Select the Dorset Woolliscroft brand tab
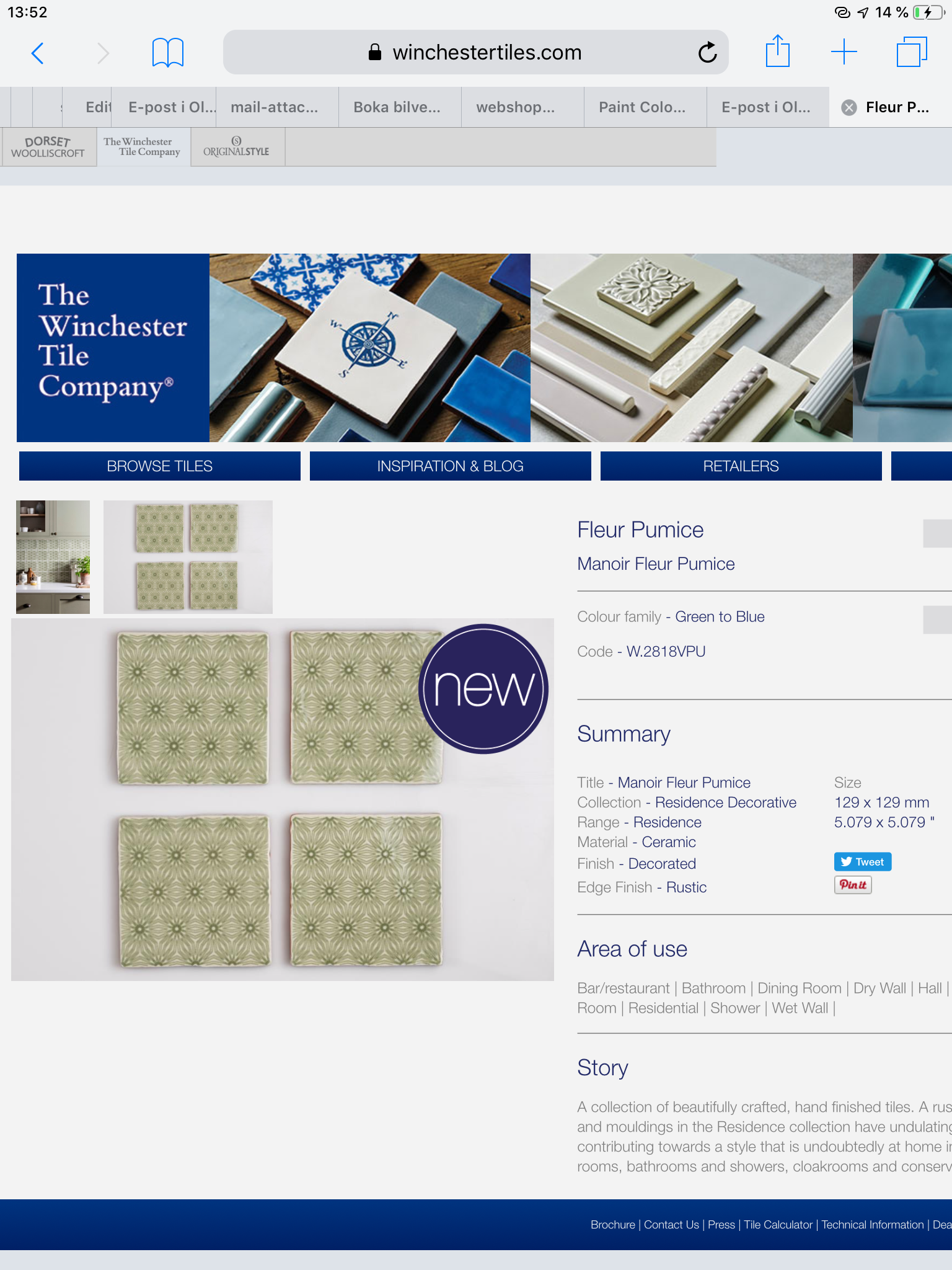The height and width of the screenshot is (1270, 952). point(48,147)
